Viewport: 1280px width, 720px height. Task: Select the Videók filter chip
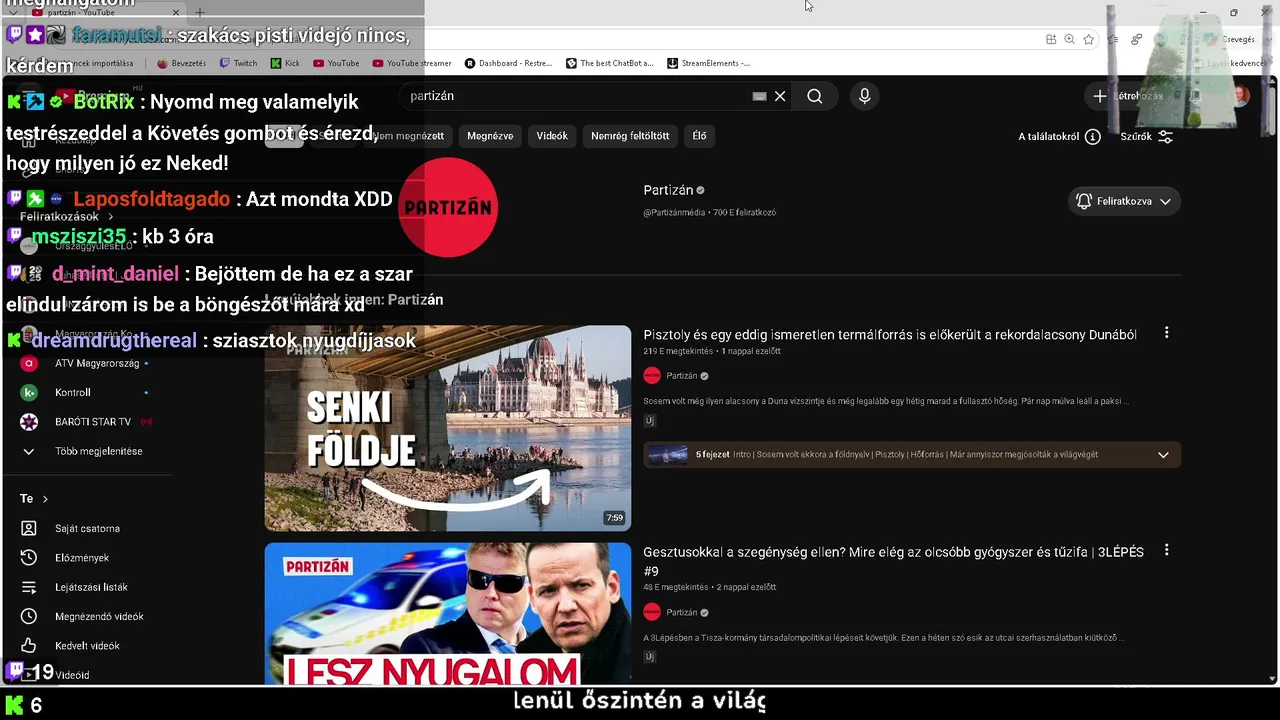point(552,136)
